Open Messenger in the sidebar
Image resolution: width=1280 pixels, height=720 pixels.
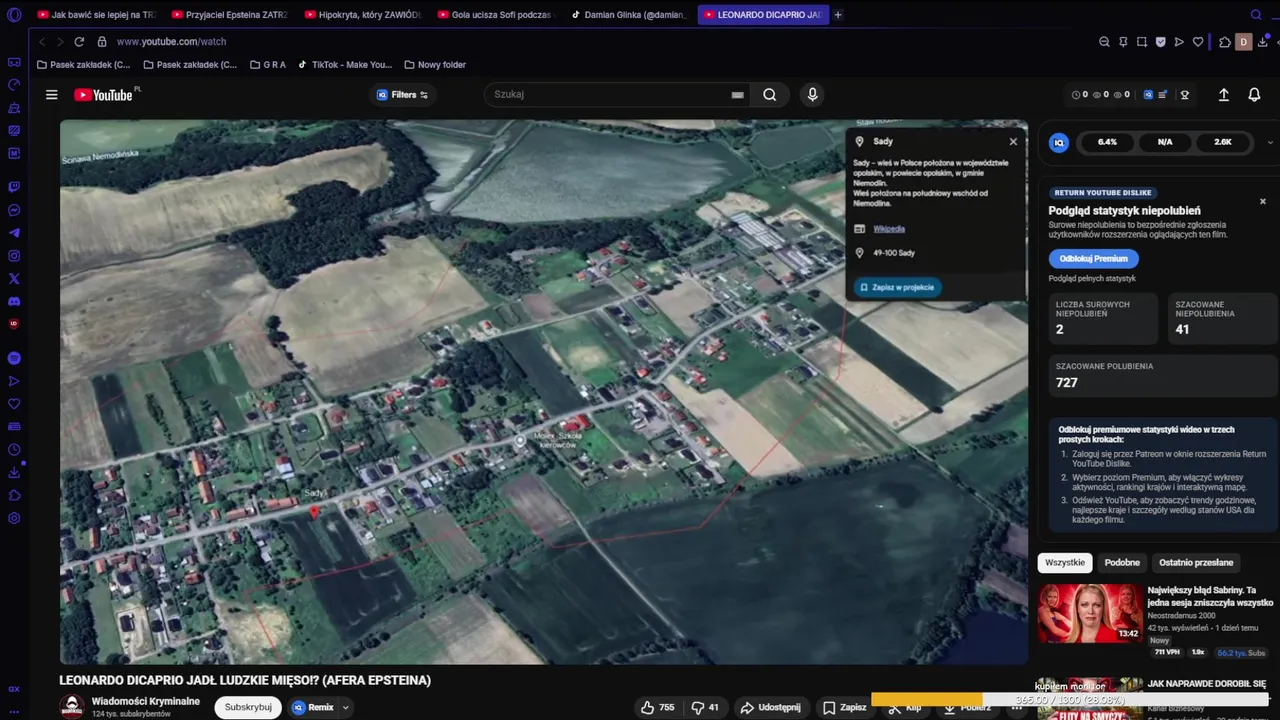(14, 210)
